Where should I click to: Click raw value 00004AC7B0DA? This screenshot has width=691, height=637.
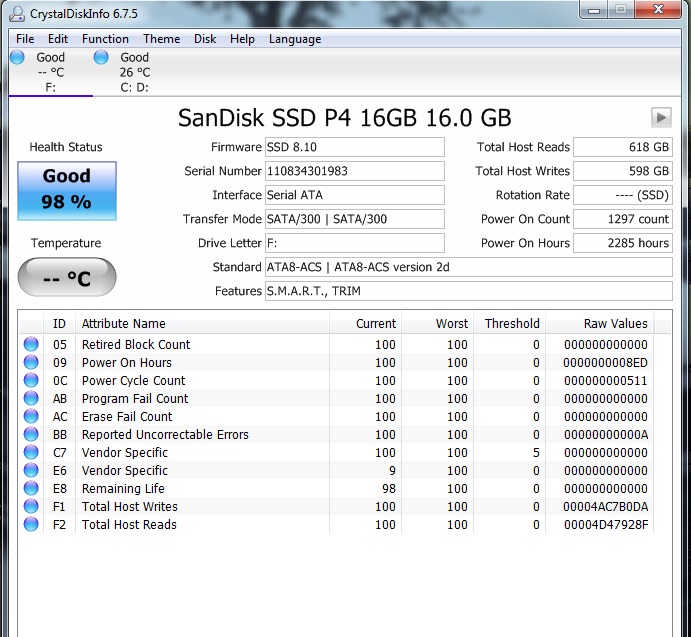pyautogui.click(x=606, y=507)
